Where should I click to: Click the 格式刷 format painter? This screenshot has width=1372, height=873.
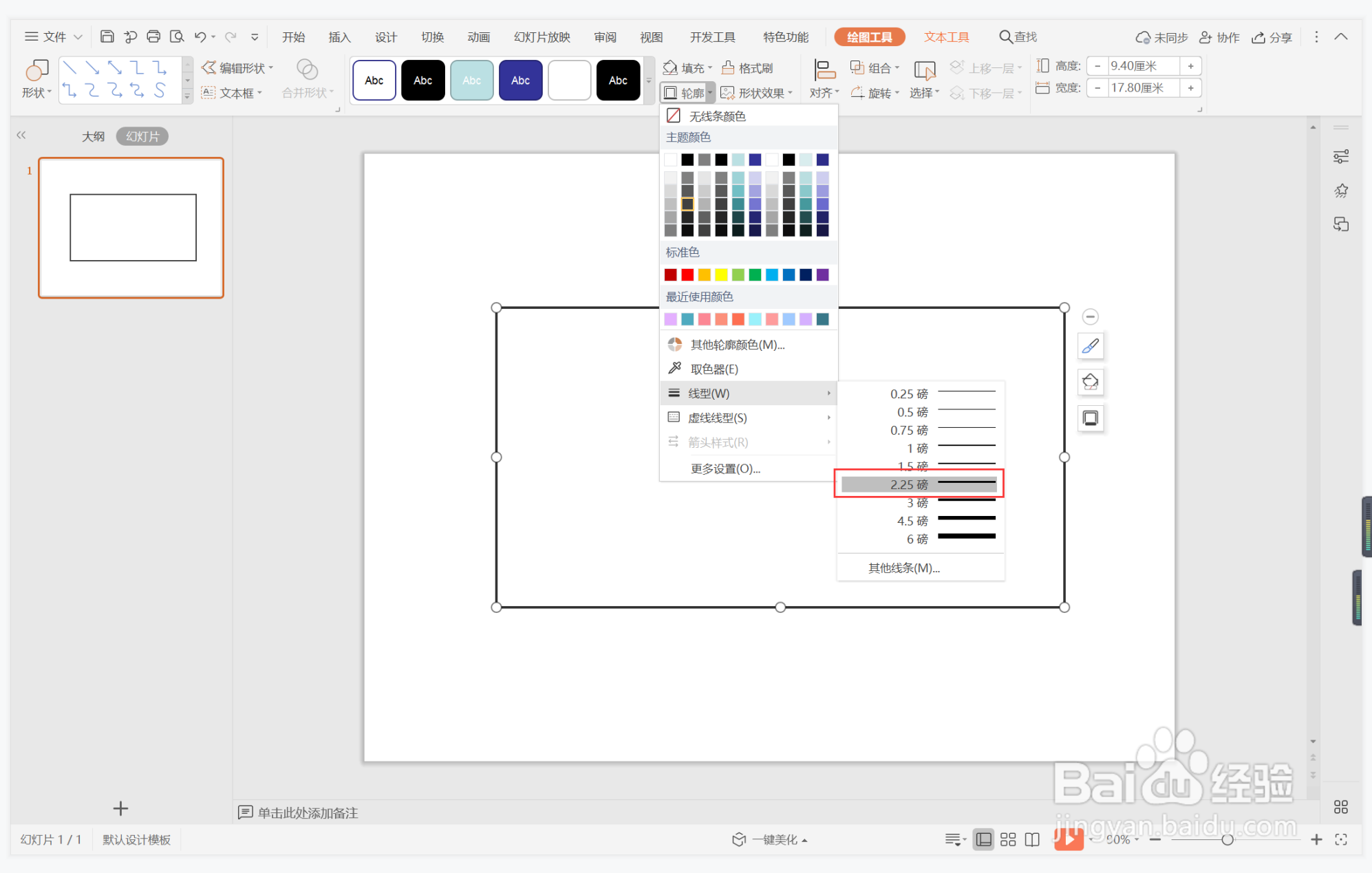[x=747, y=67]
